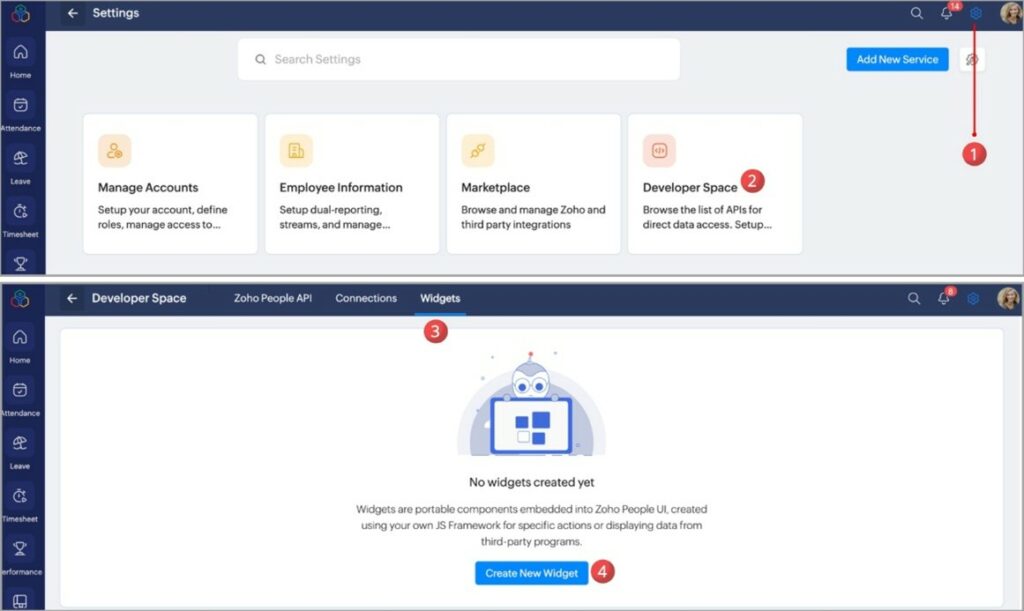Click the Create New Widget button

pyautogui.click(x=531, y=573)
